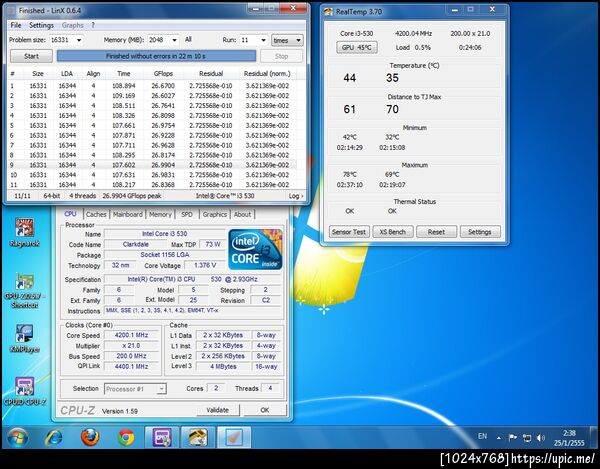Switch to the Memory tab in CPU-Z
Viewport: 600px width, 469px height.
tap(160, 215)
